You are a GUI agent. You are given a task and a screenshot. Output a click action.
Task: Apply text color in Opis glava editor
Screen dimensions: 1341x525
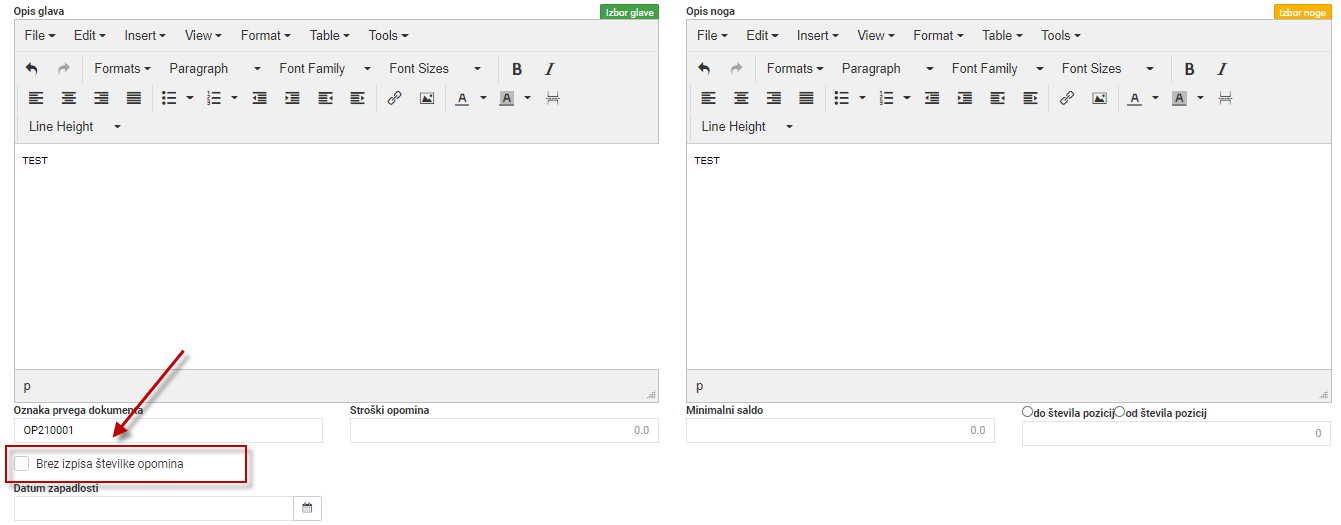[462, 98]
